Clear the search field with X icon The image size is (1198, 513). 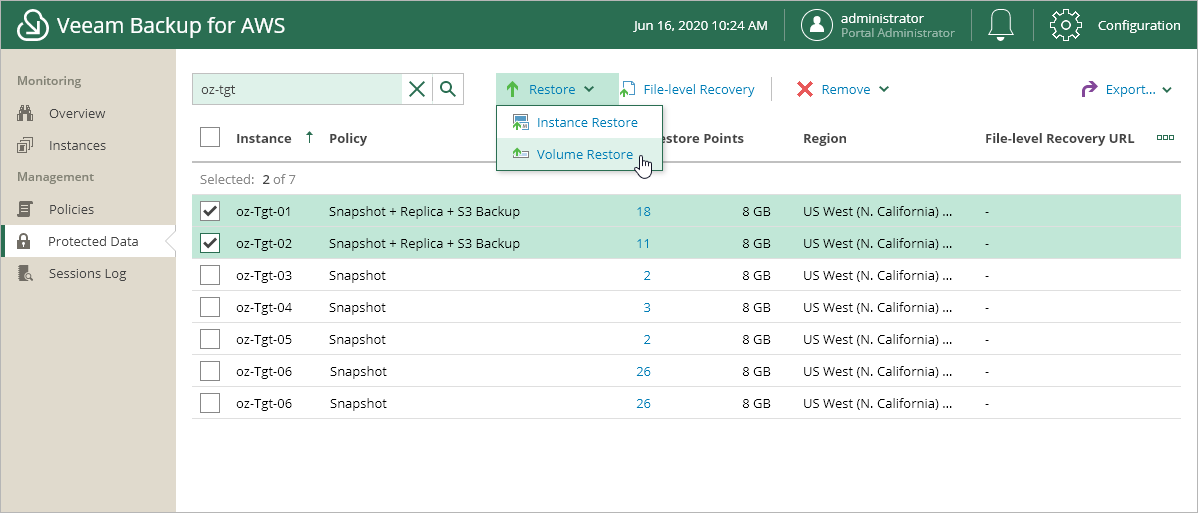click(x=417, y=89)
